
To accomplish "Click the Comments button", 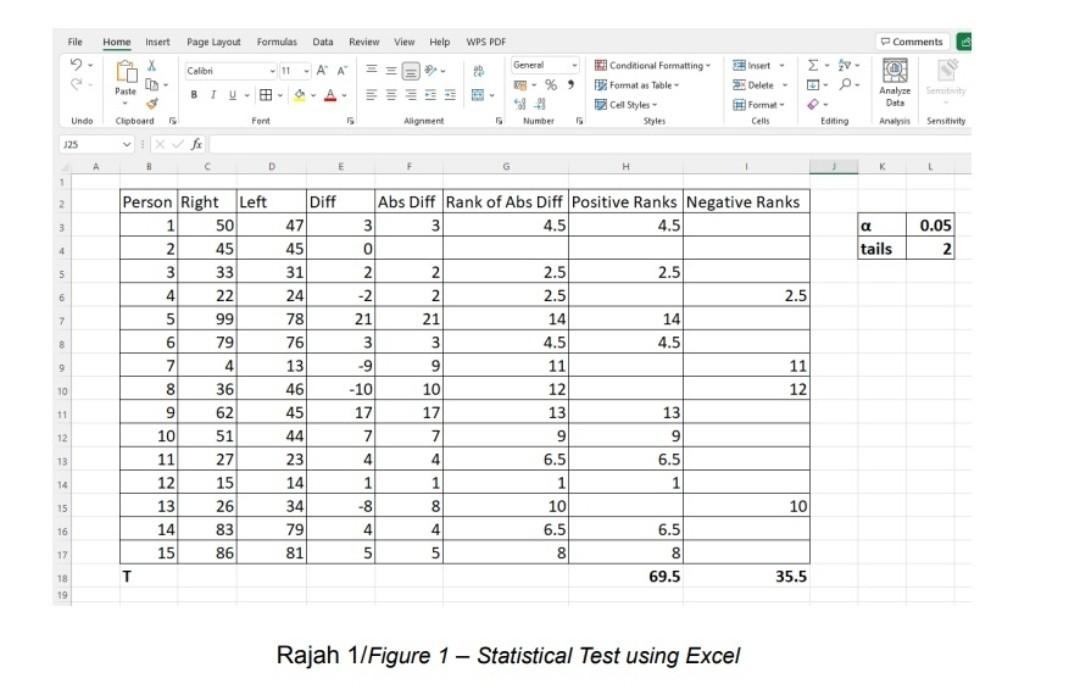I will pyautogui.click(x=912, y=41).
